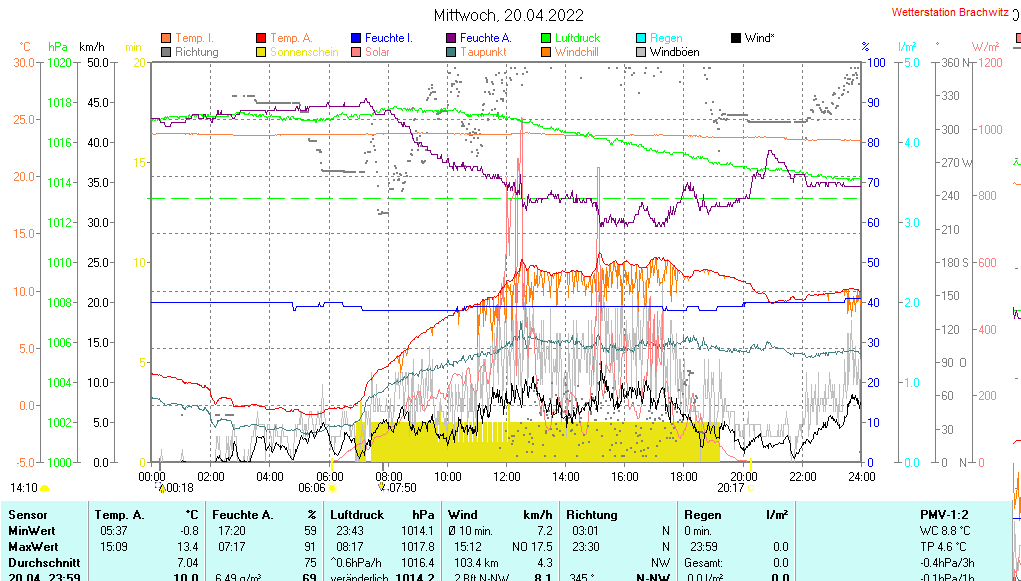Click the Taupunkt legend square
Image resolution: width=1021 pixels, height=581 pixels.
pos(451,52)
